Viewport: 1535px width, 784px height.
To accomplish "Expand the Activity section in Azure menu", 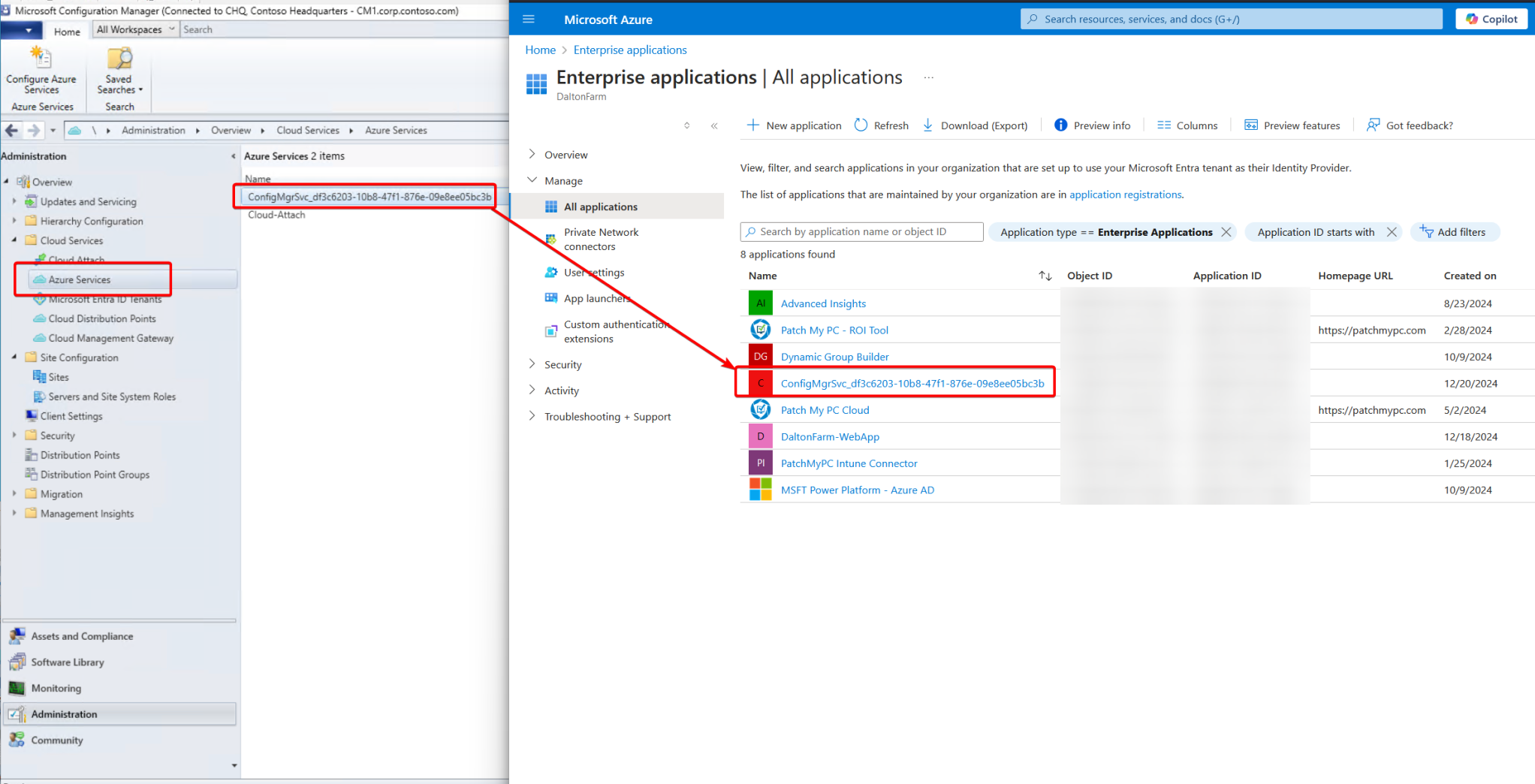I will (532, 390).
